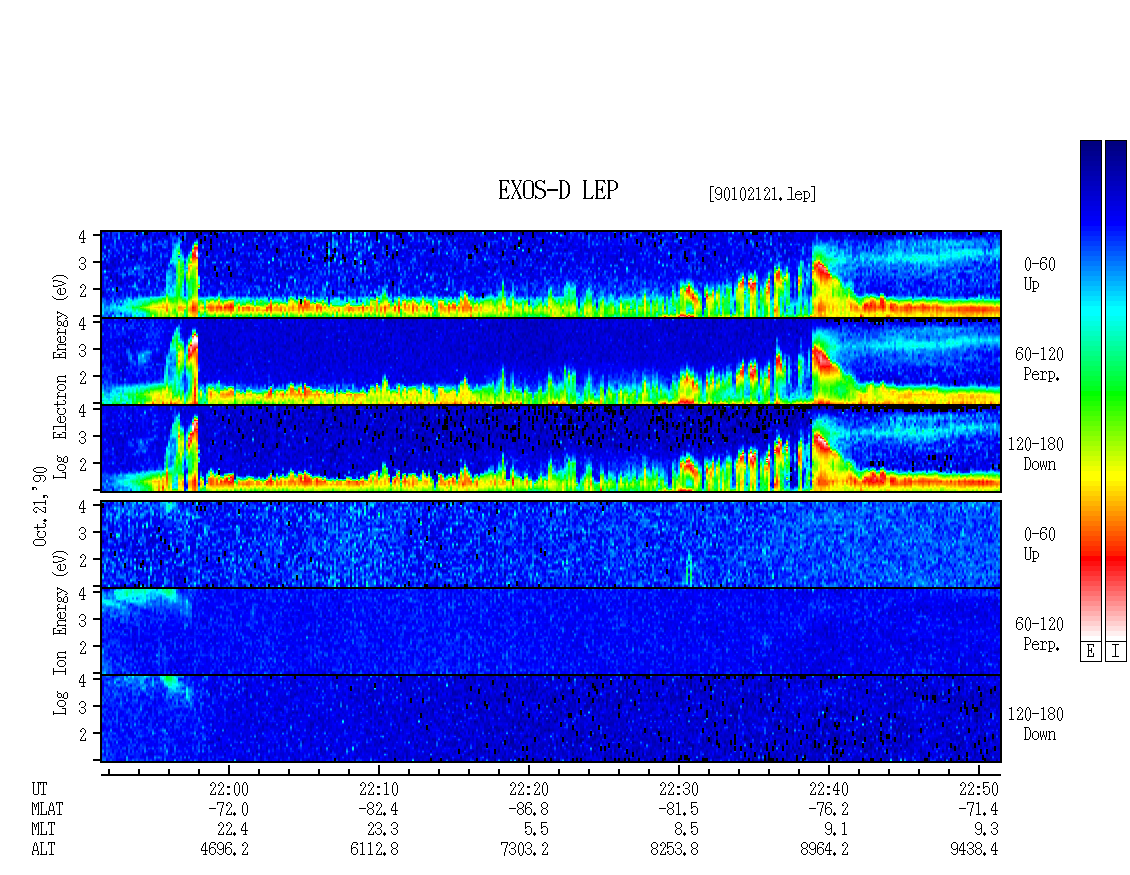Click the electron 0-60 Up spectrogram panel
The image size is (1130, 875).
coord(551,274)
